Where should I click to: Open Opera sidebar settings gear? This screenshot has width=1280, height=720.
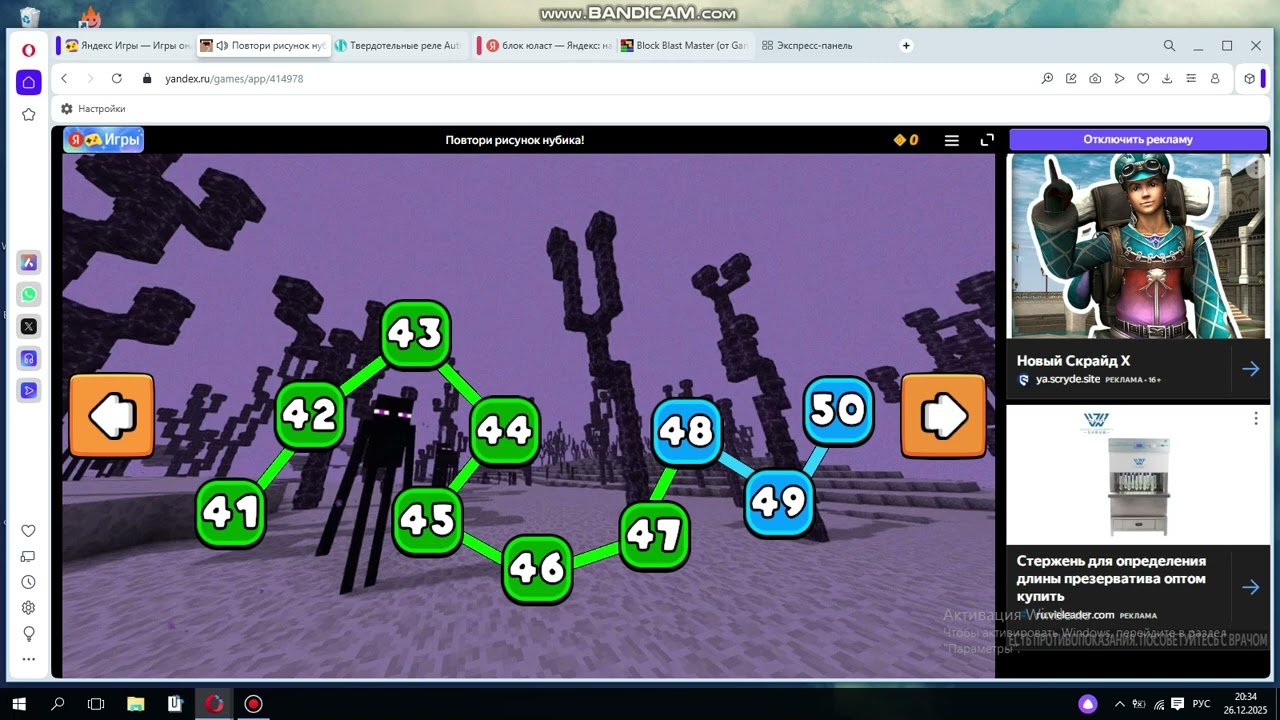pyautogui.click(x=29, y=608)
